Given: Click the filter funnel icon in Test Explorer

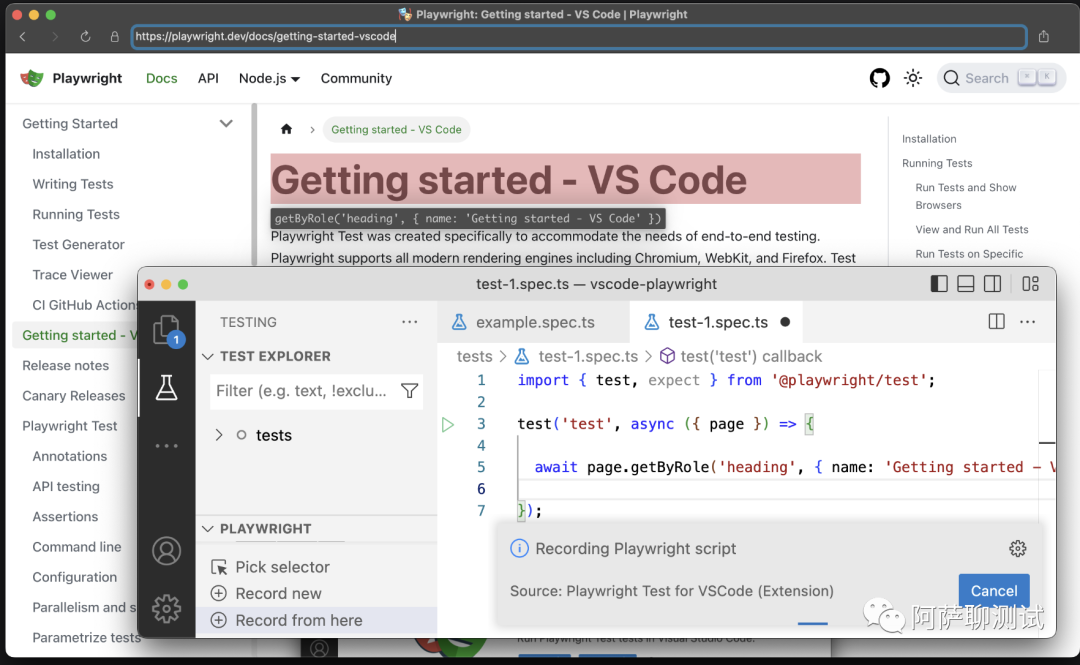Looking at the screenshot, I should 410,391.
